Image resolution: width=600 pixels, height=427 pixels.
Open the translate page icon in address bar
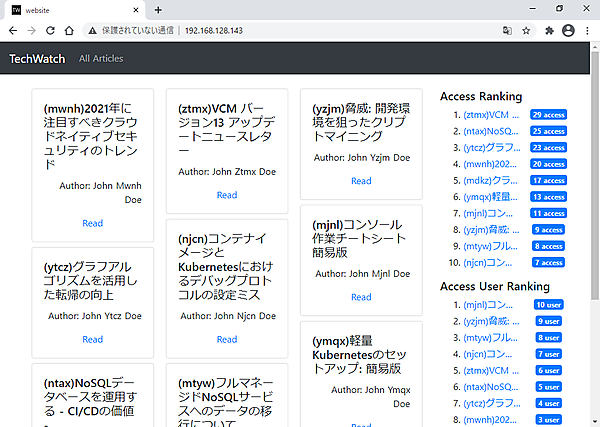coord(505,30)
